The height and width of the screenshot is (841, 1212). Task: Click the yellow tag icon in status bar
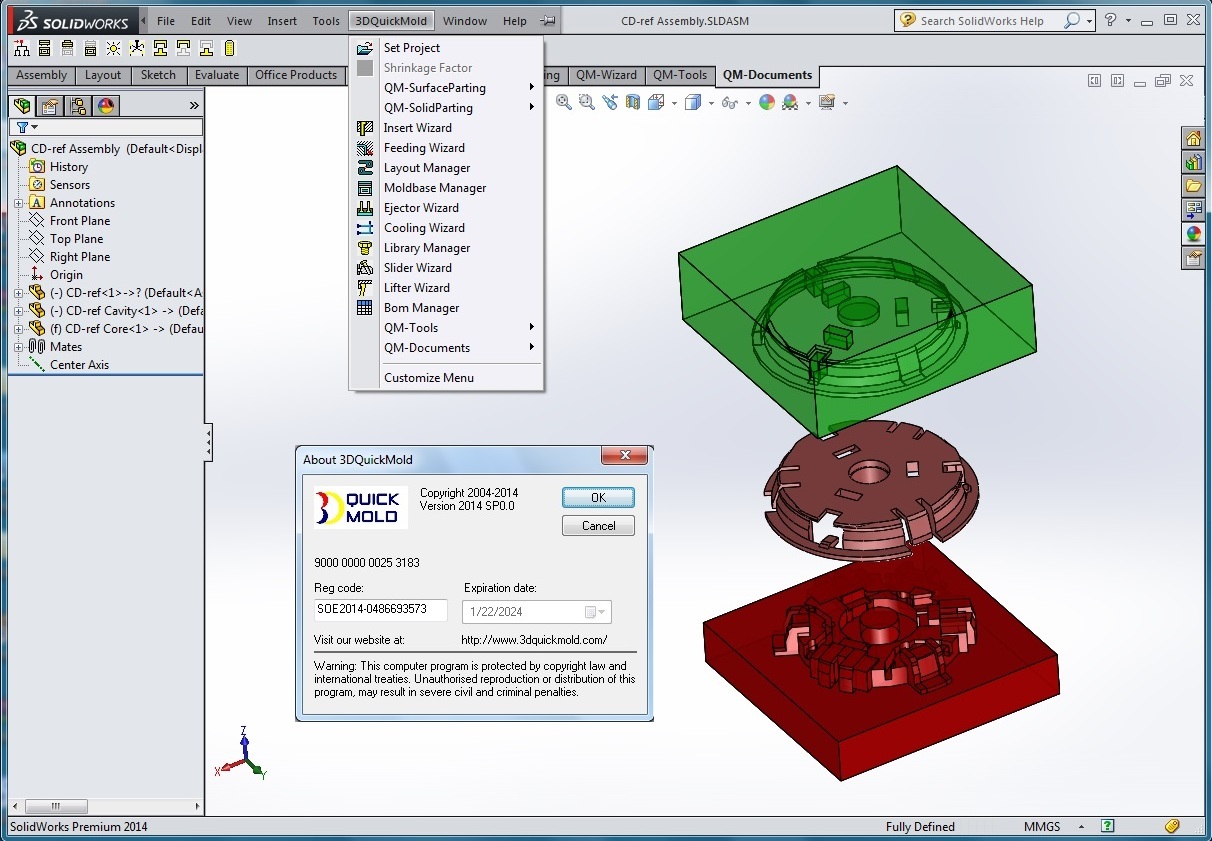pos(1173,827)
